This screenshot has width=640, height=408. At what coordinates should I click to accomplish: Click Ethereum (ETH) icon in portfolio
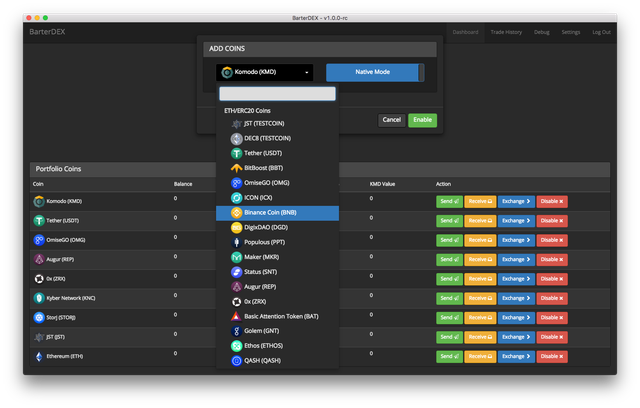39,357
